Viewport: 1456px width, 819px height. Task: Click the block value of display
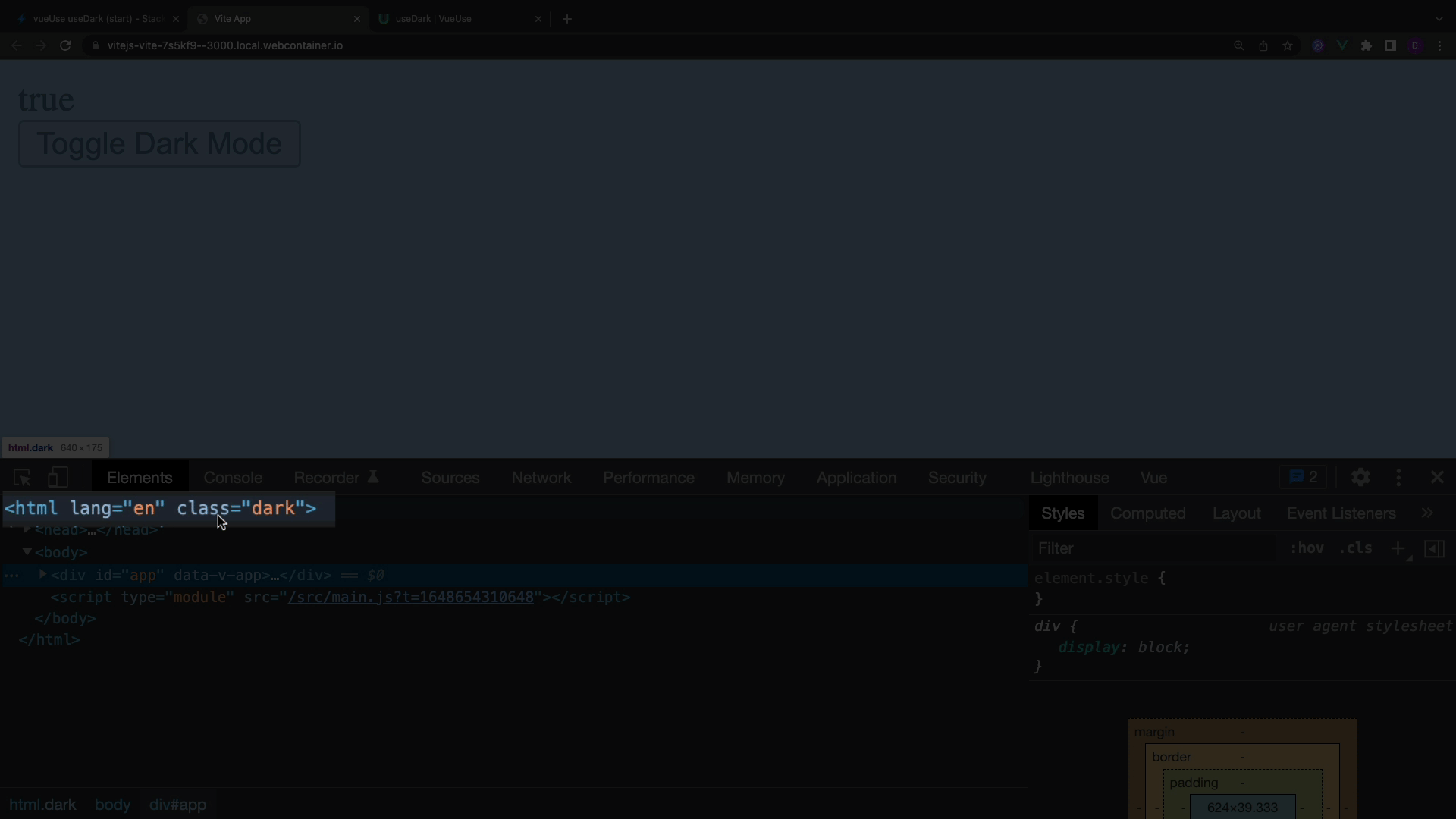1160,648
